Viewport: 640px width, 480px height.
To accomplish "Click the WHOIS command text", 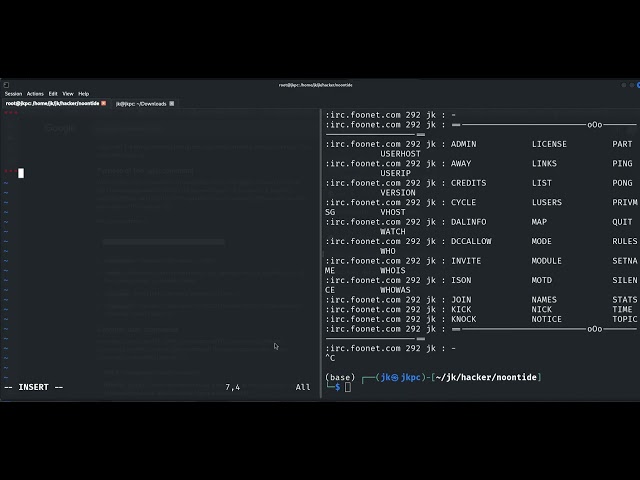I will [393, 271].
